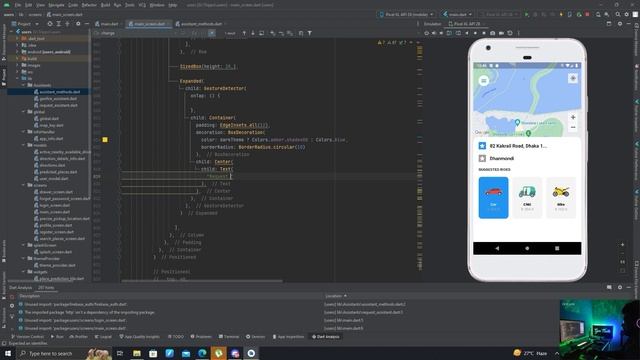The height and width of the screenshot is (360, 640).
Task: Select the Bike ride option card
Action: pos(561,198)
